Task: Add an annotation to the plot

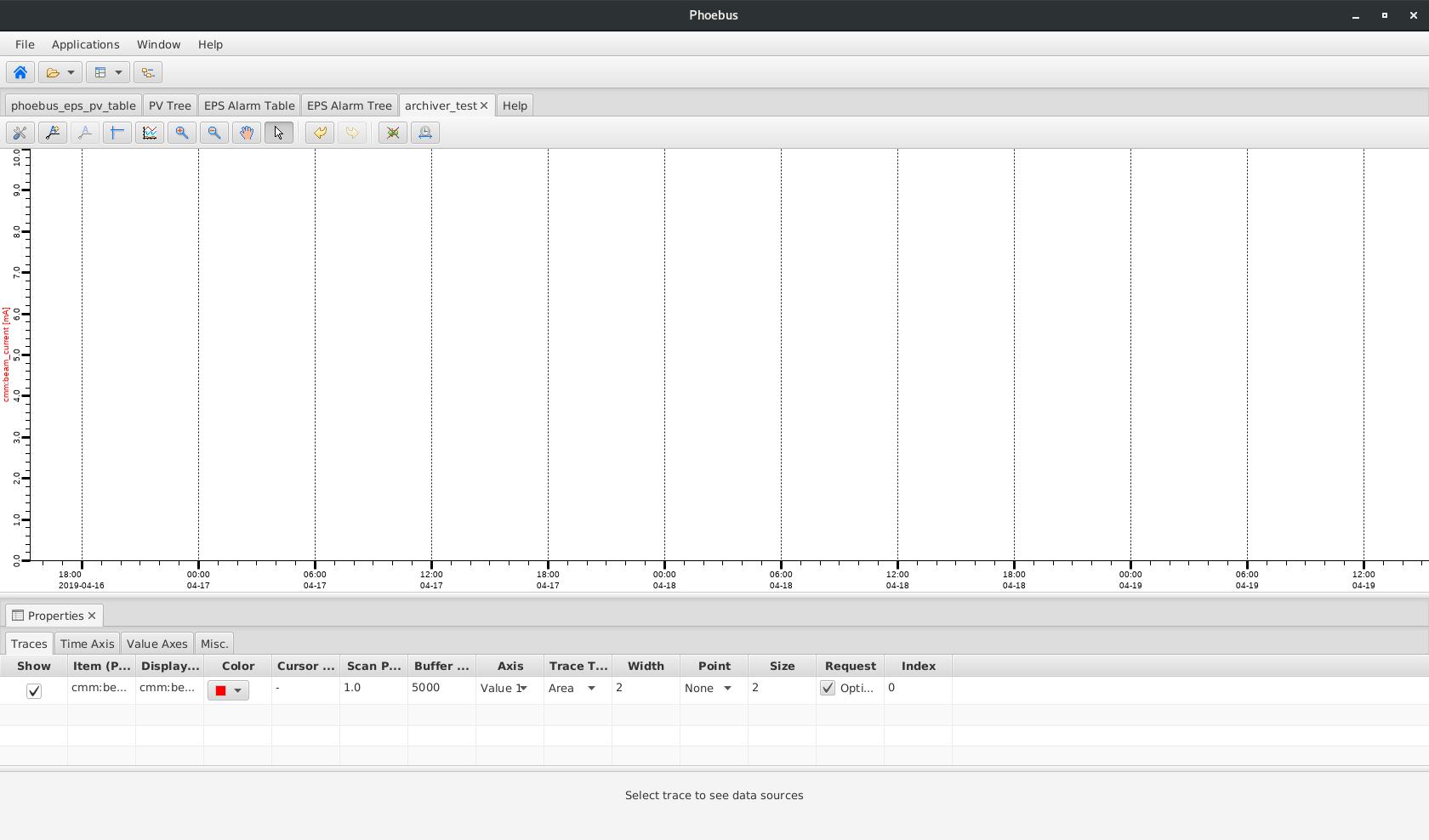Action: (52, 133)
